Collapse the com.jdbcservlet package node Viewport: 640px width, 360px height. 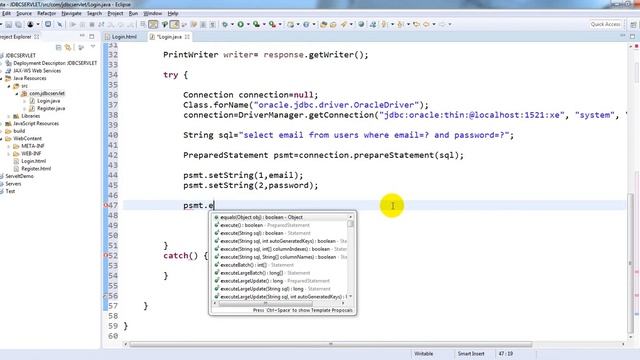(17, 93)
